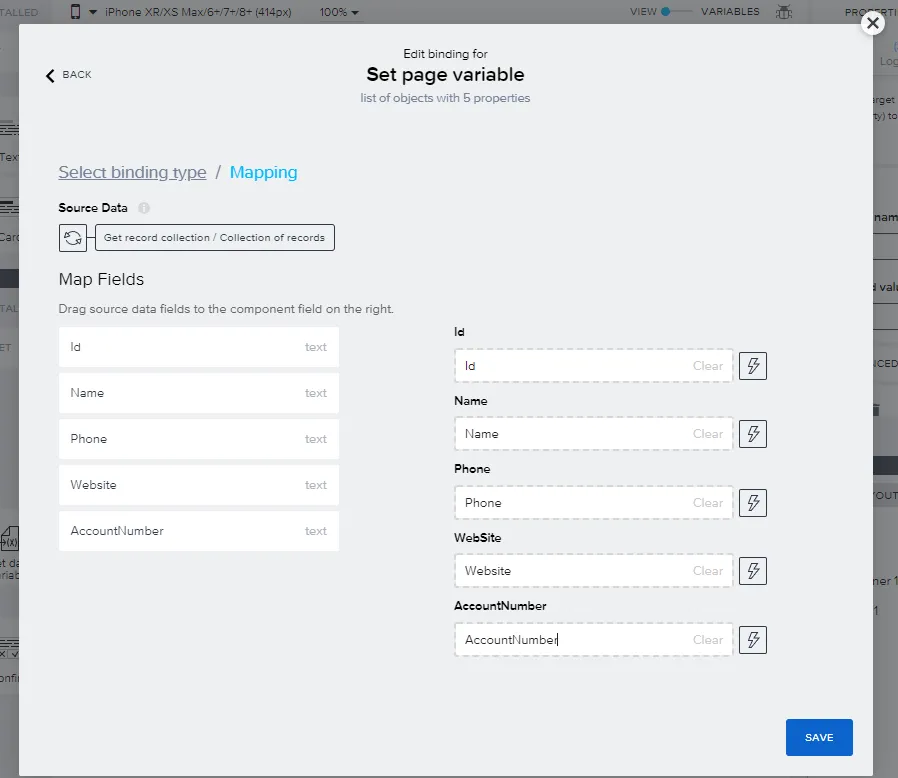Click the lightning icon beside Phone mapping
Image resolution: width=898 pixels, height=778 pixels.
click(x=752, y=503)
